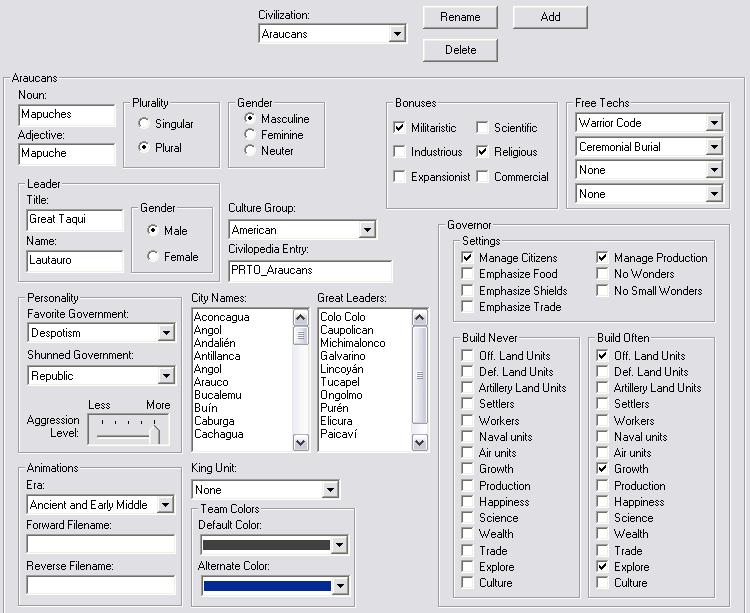The width and height of the screenshot is (750, 613).
Task: Choose Feminine gender radio button
Action: [x=250, y=135]
